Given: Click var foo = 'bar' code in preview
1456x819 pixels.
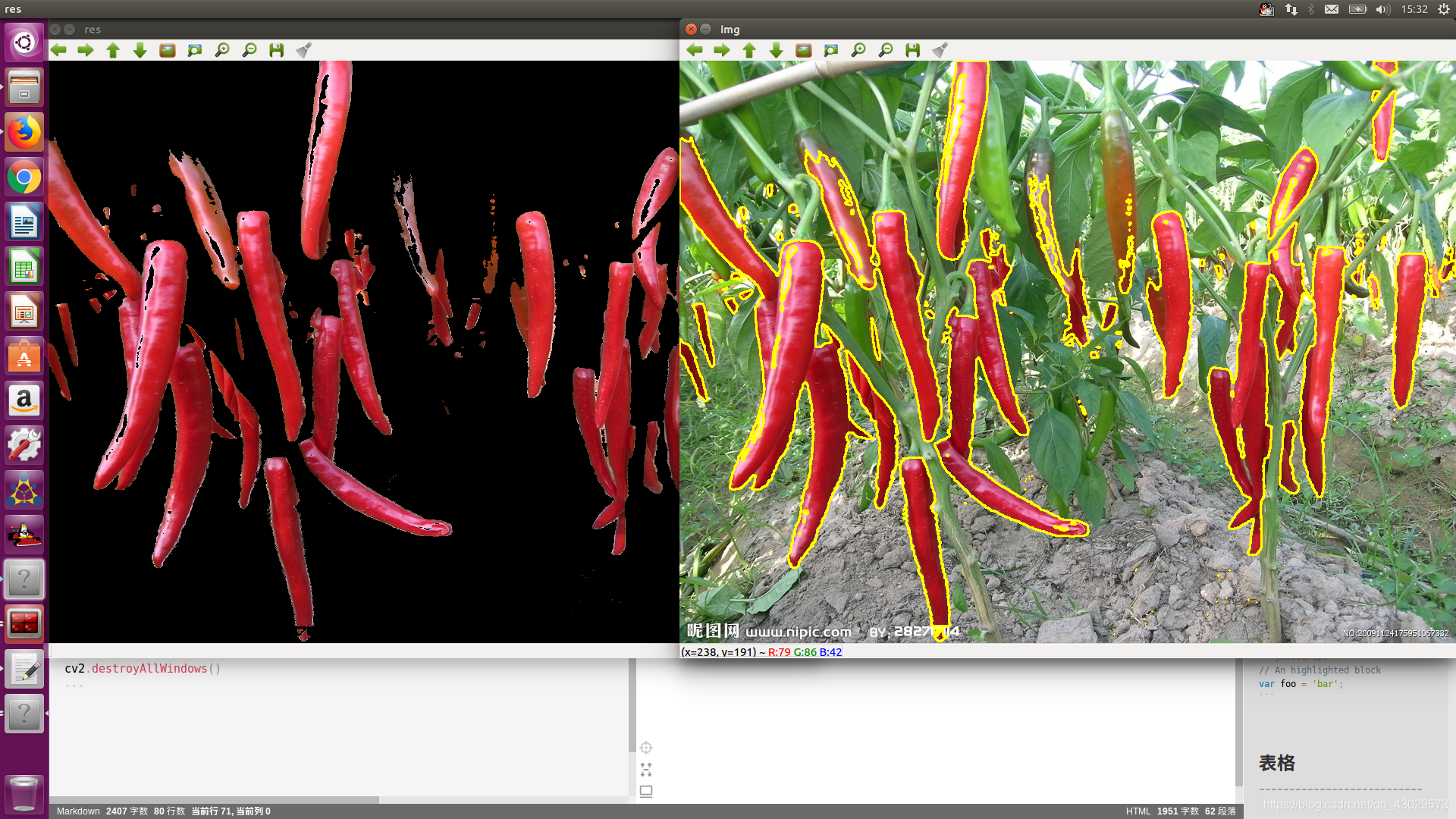Looking at the screenshot, I should point(1301,683).
